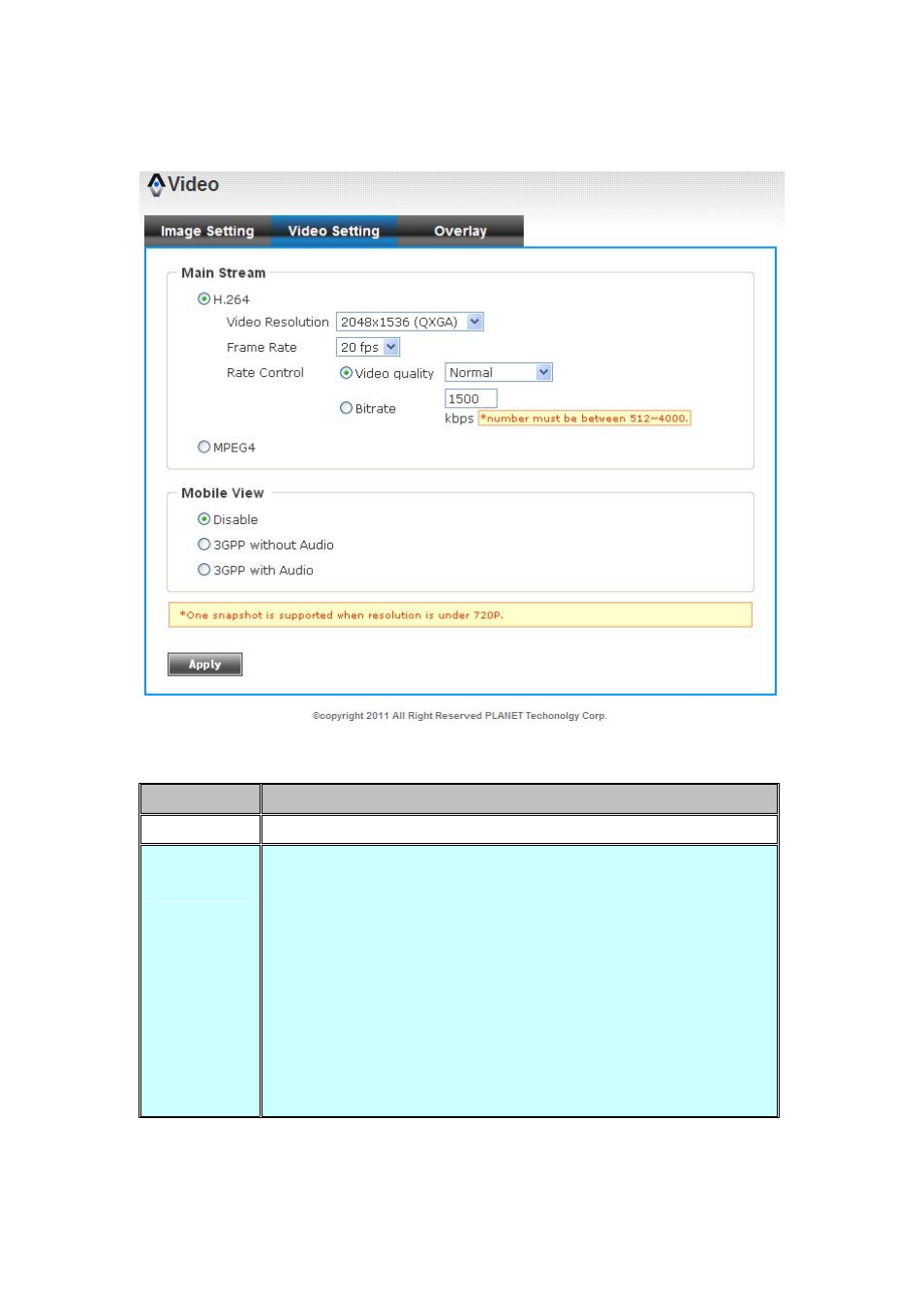Click the 720P snapshot notice bar
Image resolution: width=924 pixels, height=1308 pixels.
[460, 615]
